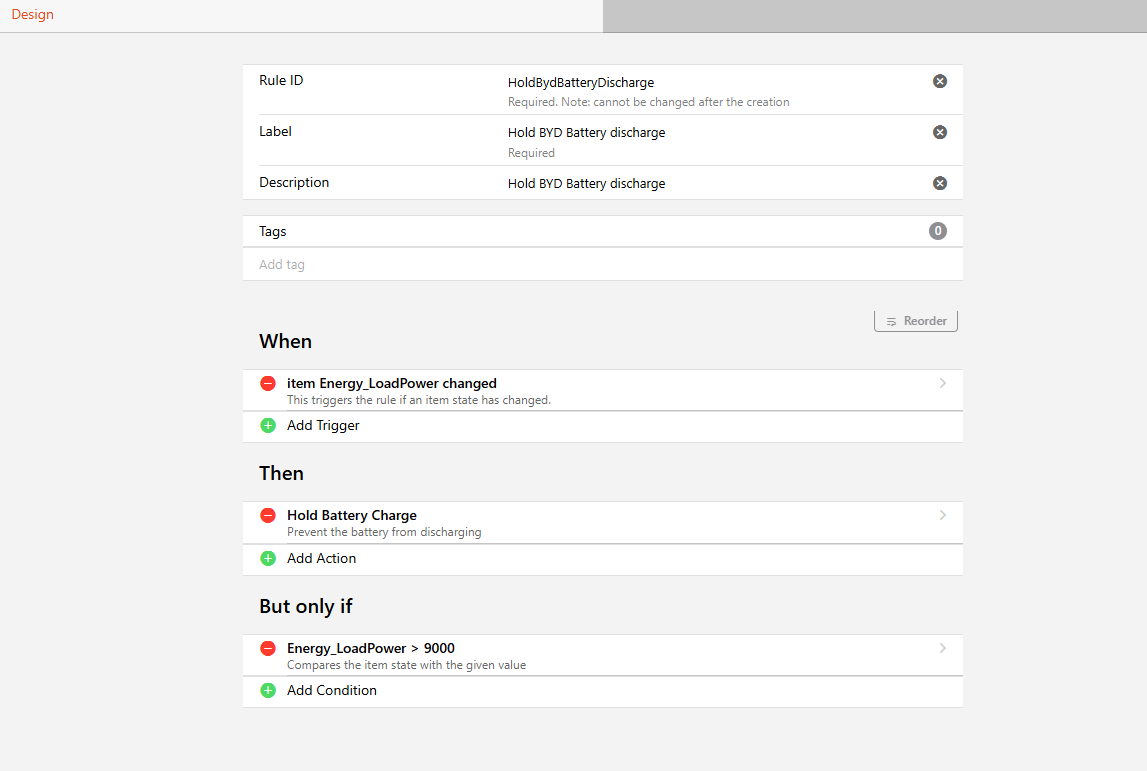This screenshot has width=1147, height=771.
Task: Expand the Hold Battery Charge action chevron
Action: click(x=942, y=515)
